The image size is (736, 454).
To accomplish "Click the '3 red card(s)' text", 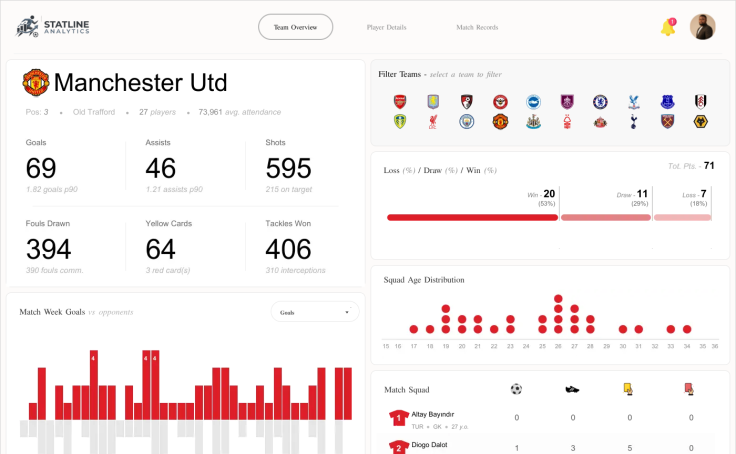I will tap(168, 270).
